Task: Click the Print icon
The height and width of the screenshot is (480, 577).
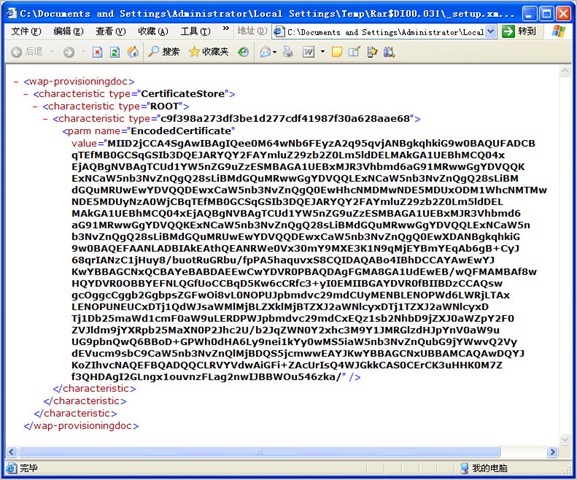Action: [288, 52]
